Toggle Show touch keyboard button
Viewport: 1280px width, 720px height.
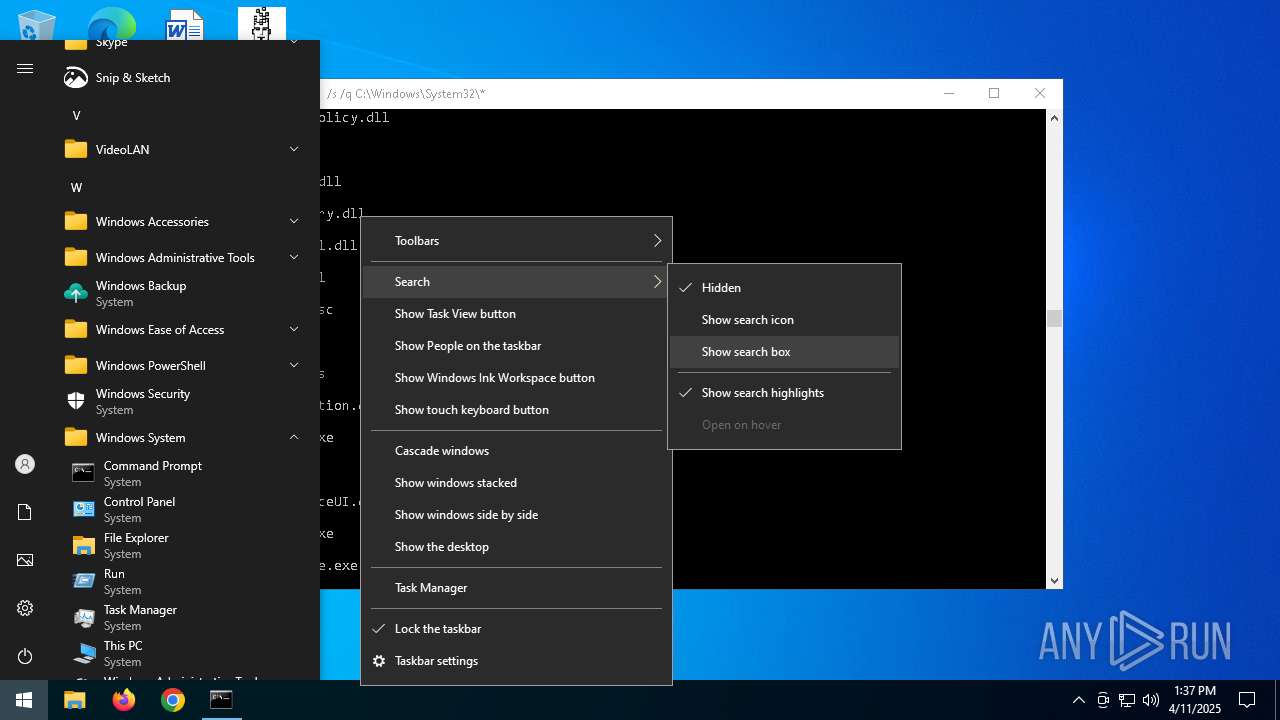tap(516, 410)
